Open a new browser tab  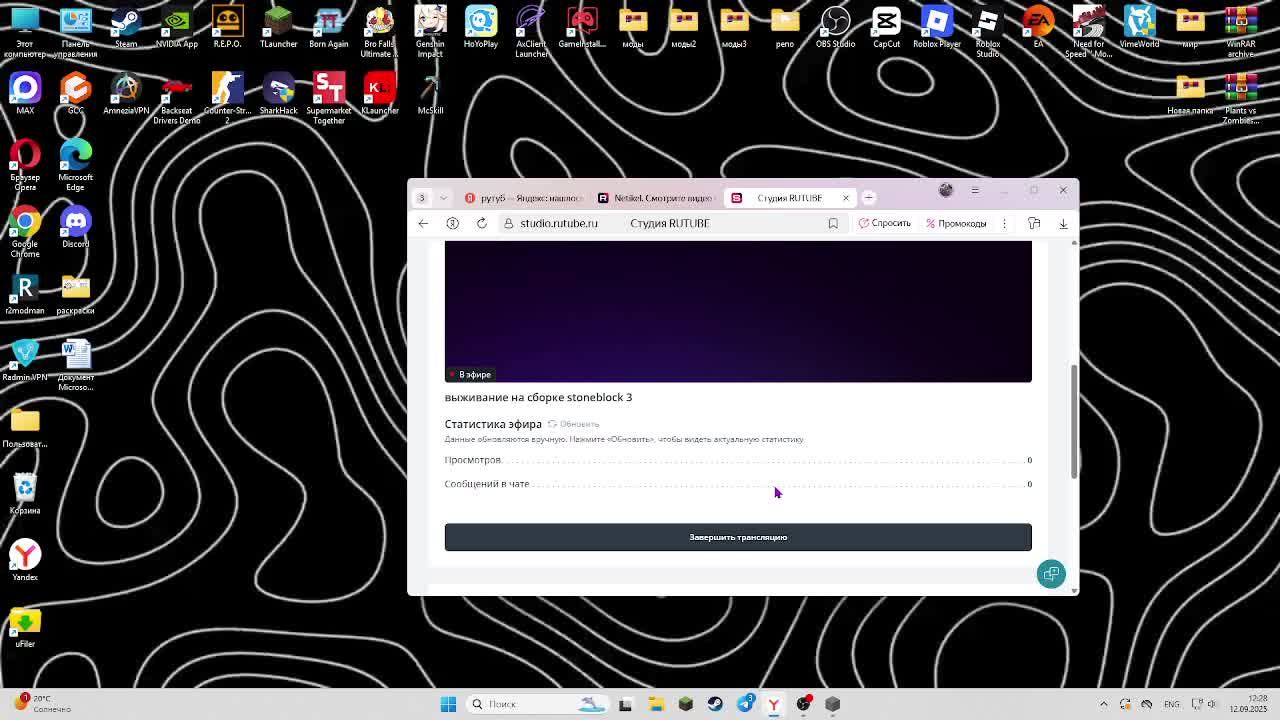tap(869, 198)
